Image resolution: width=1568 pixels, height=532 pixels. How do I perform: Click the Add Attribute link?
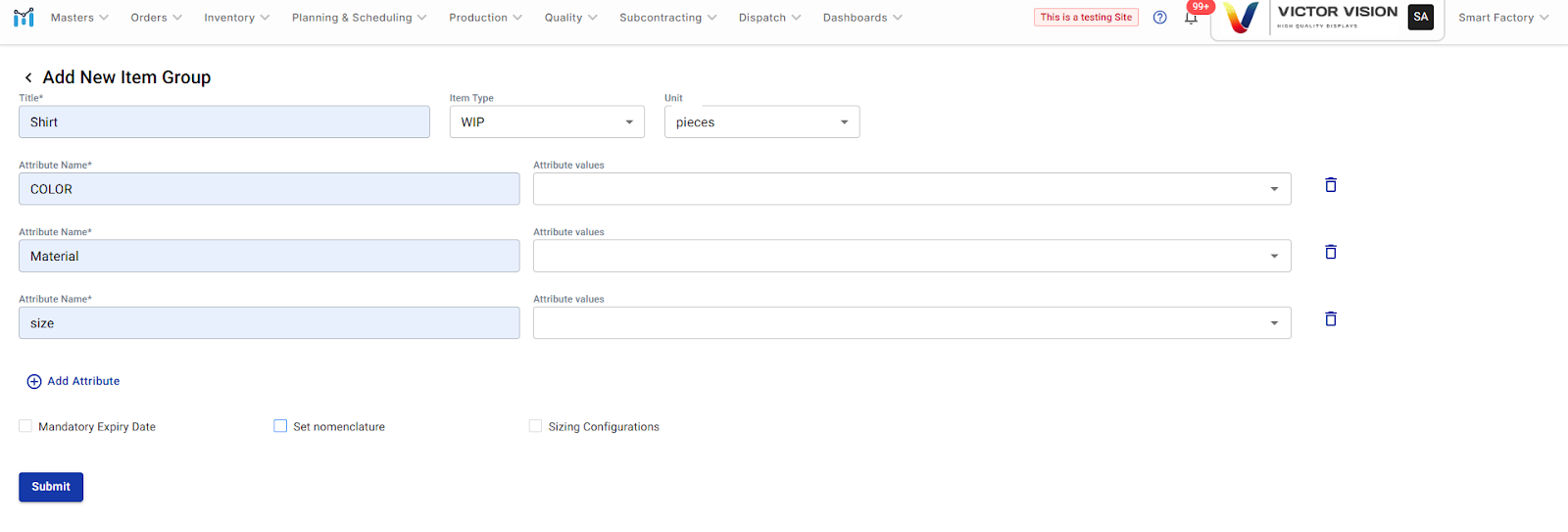click(73, 381)
